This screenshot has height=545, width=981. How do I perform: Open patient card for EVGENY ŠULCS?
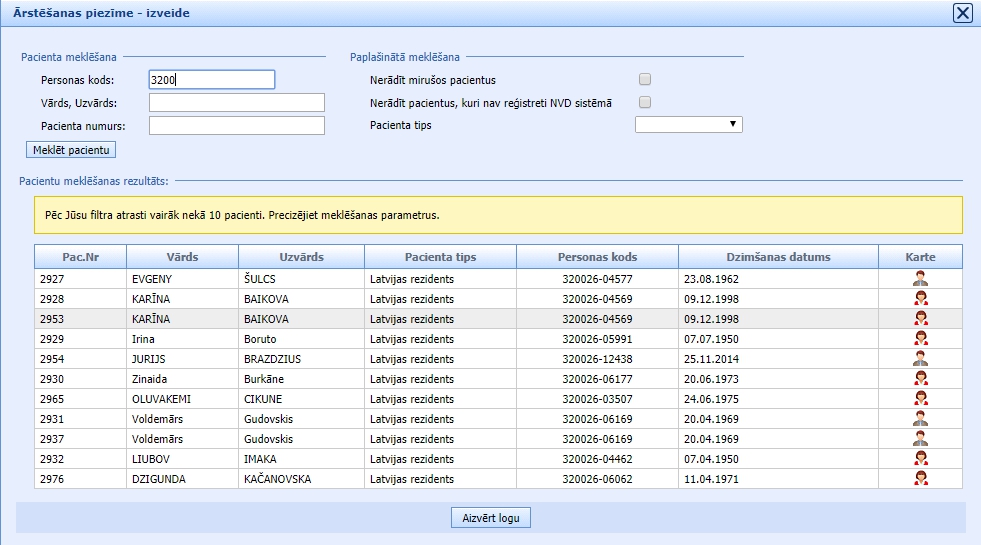click(920, 279)
